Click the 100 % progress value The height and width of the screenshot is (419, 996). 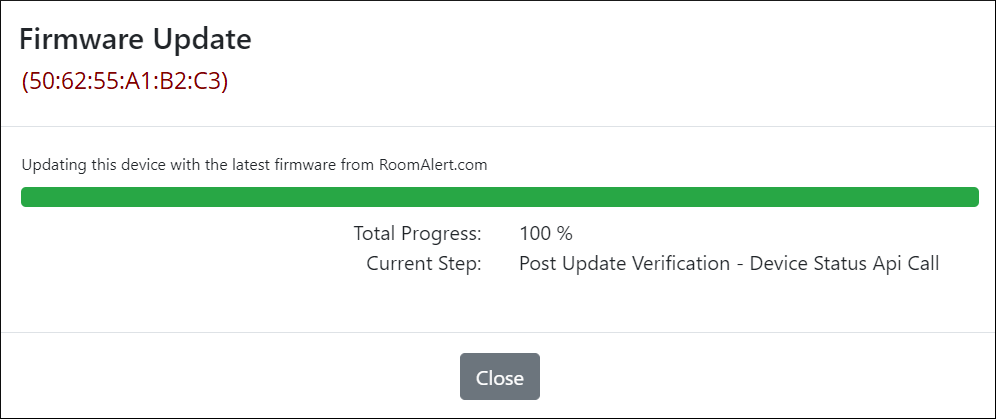[545, 234]
